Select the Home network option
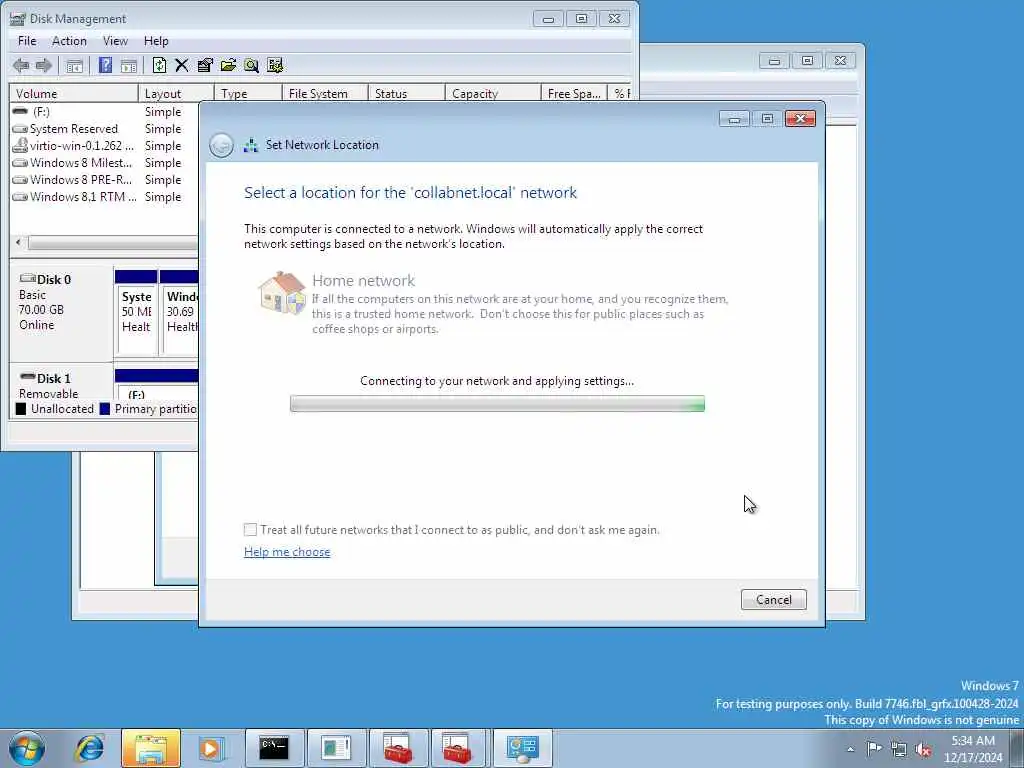Screen dimensions: 1024x768 [x=494, y=304]
